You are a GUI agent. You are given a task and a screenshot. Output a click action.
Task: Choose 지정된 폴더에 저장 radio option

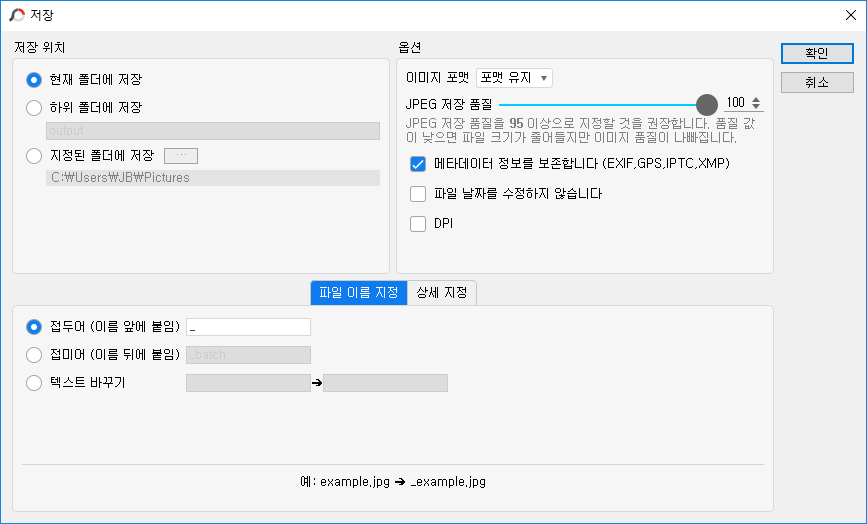(34, 156)
